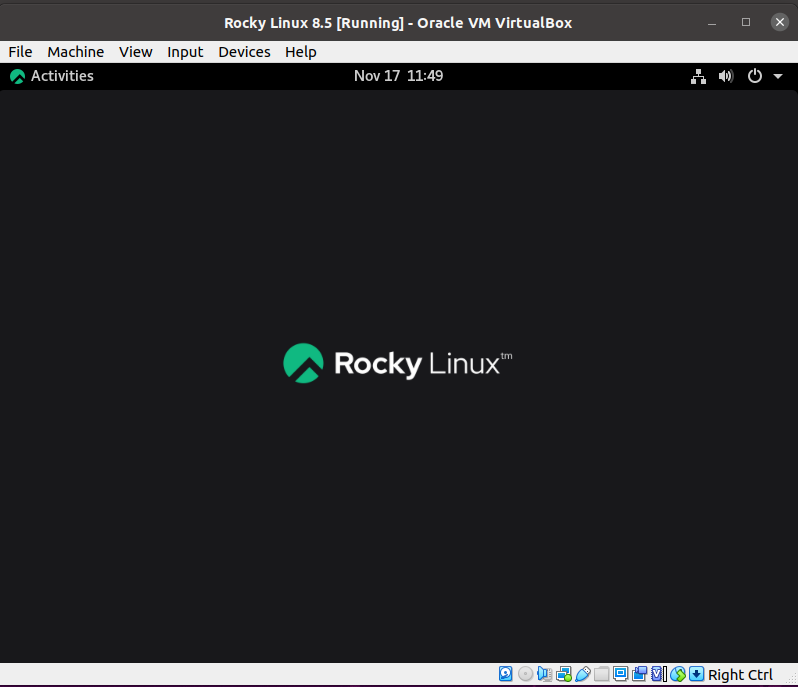Click the keyboard capture arrow indicator
Screen dimensions: 798x687
click(696, 675)
